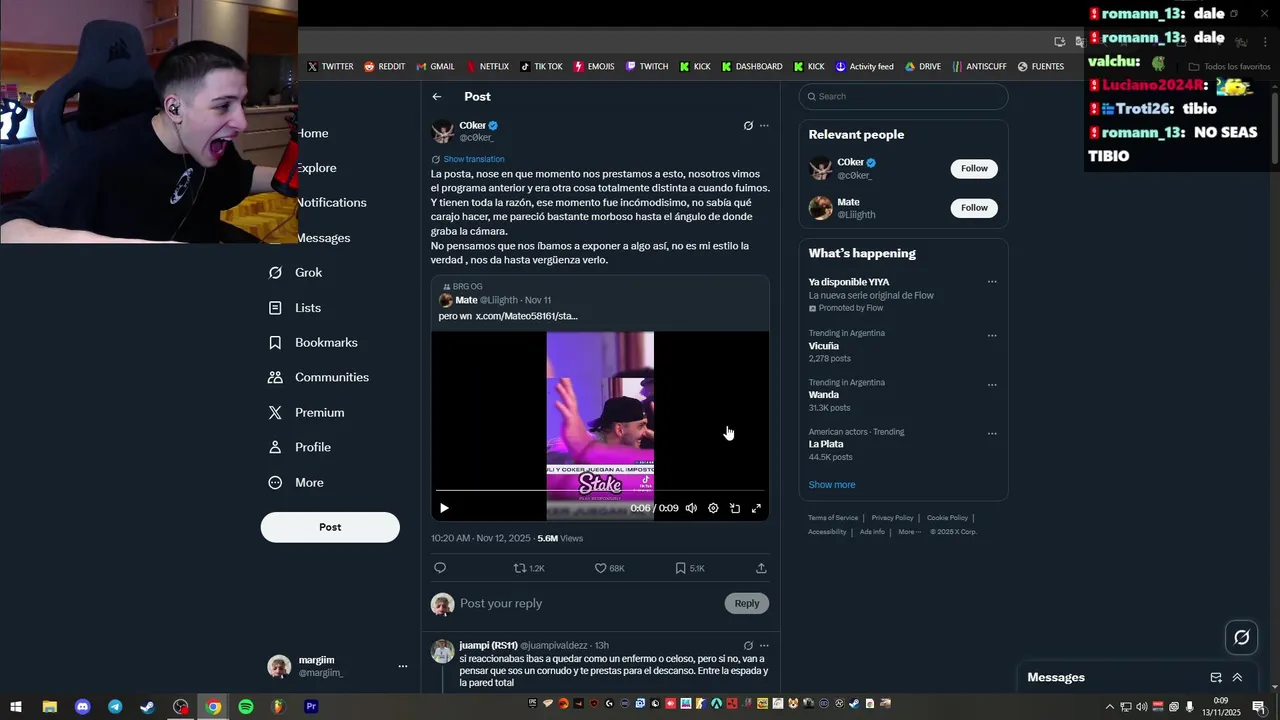Open the FUENTES bookmark
Viewport: 1280px width, 720px height.
point(1041,67)
